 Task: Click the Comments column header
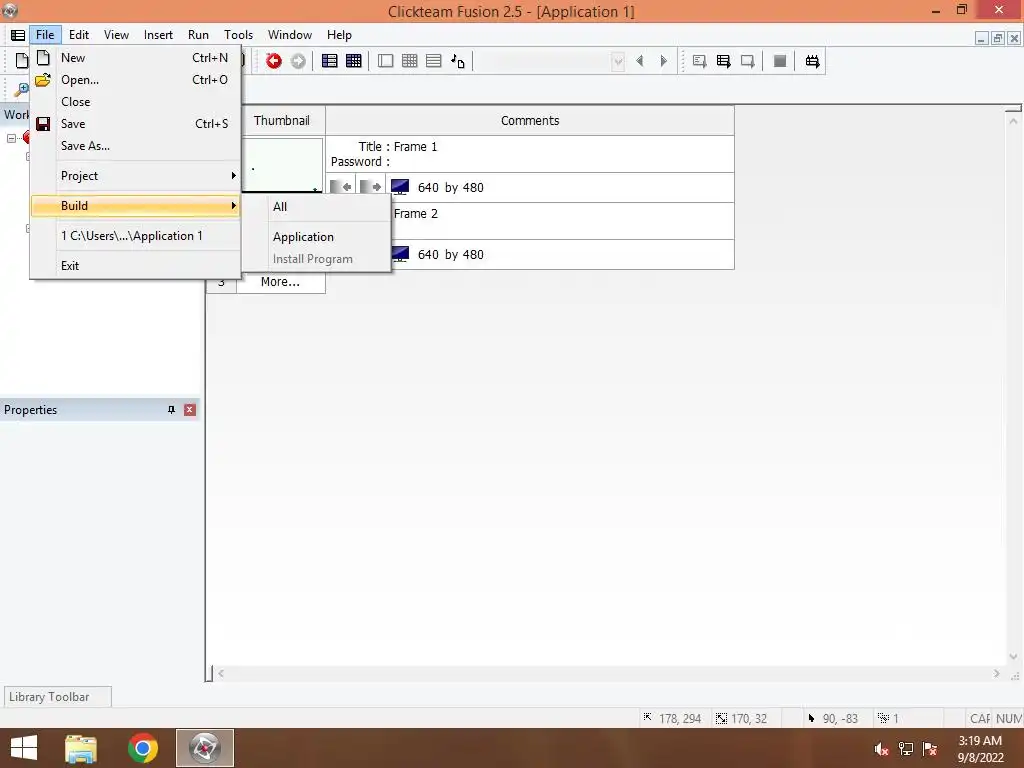530,120
